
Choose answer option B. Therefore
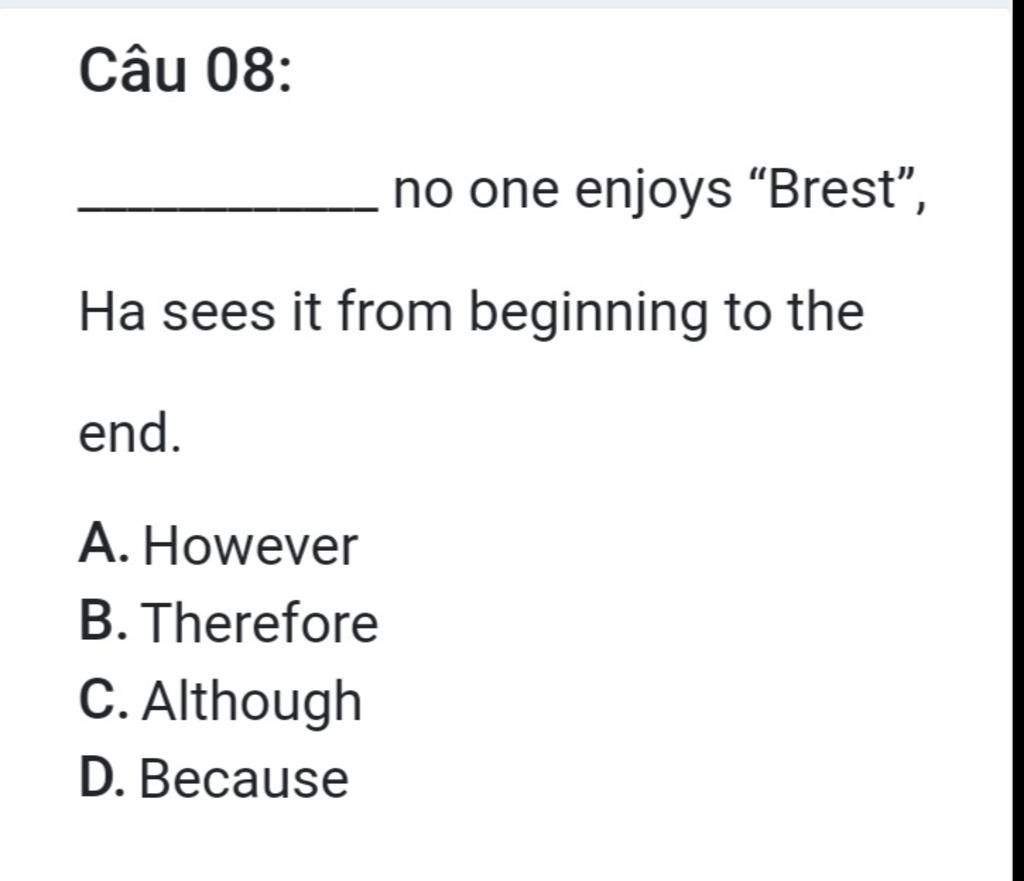point(229,622)
